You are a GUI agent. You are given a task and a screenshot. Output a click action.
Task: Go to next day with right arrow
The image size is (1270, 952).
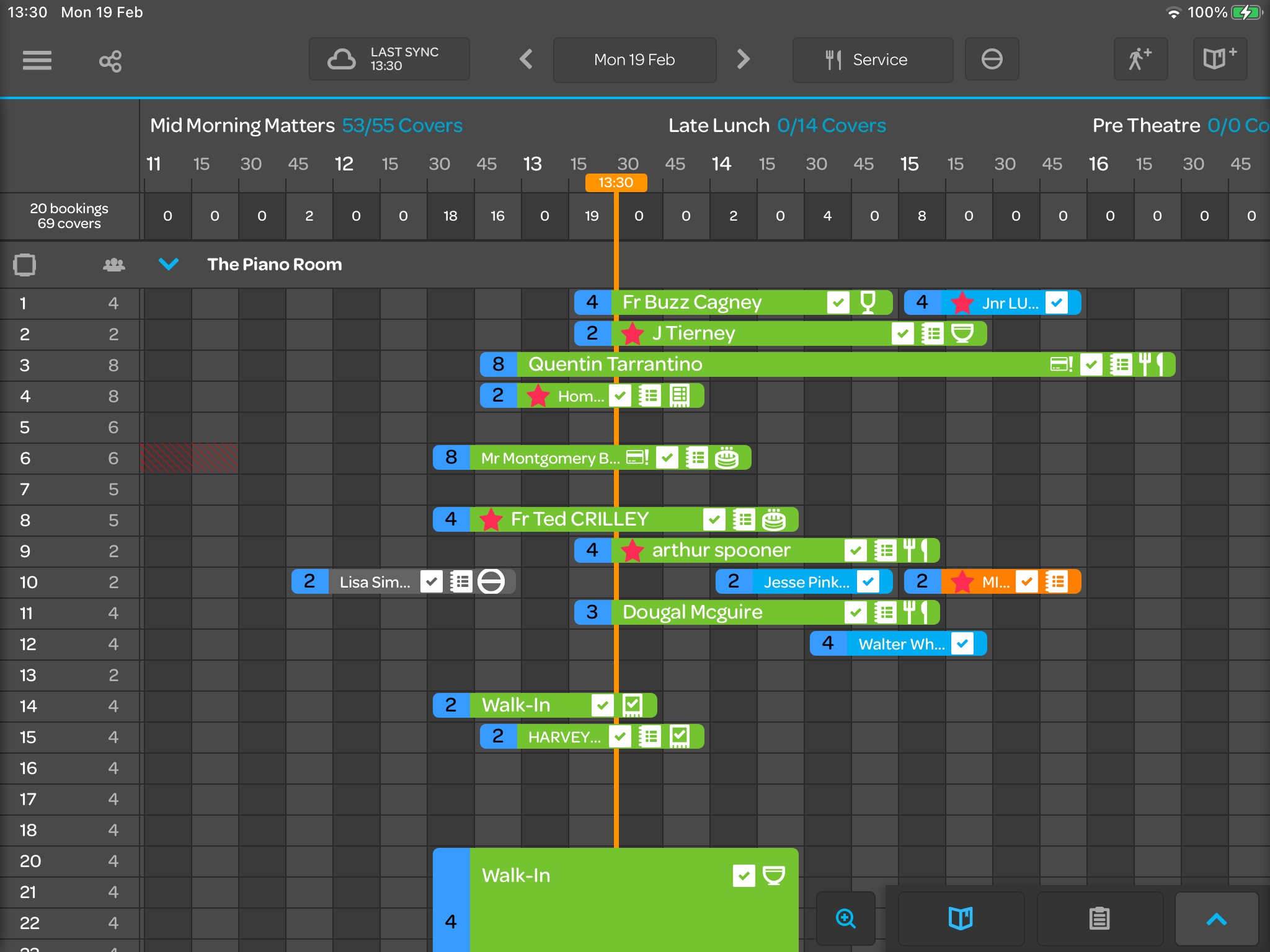(x=743, y=59)
